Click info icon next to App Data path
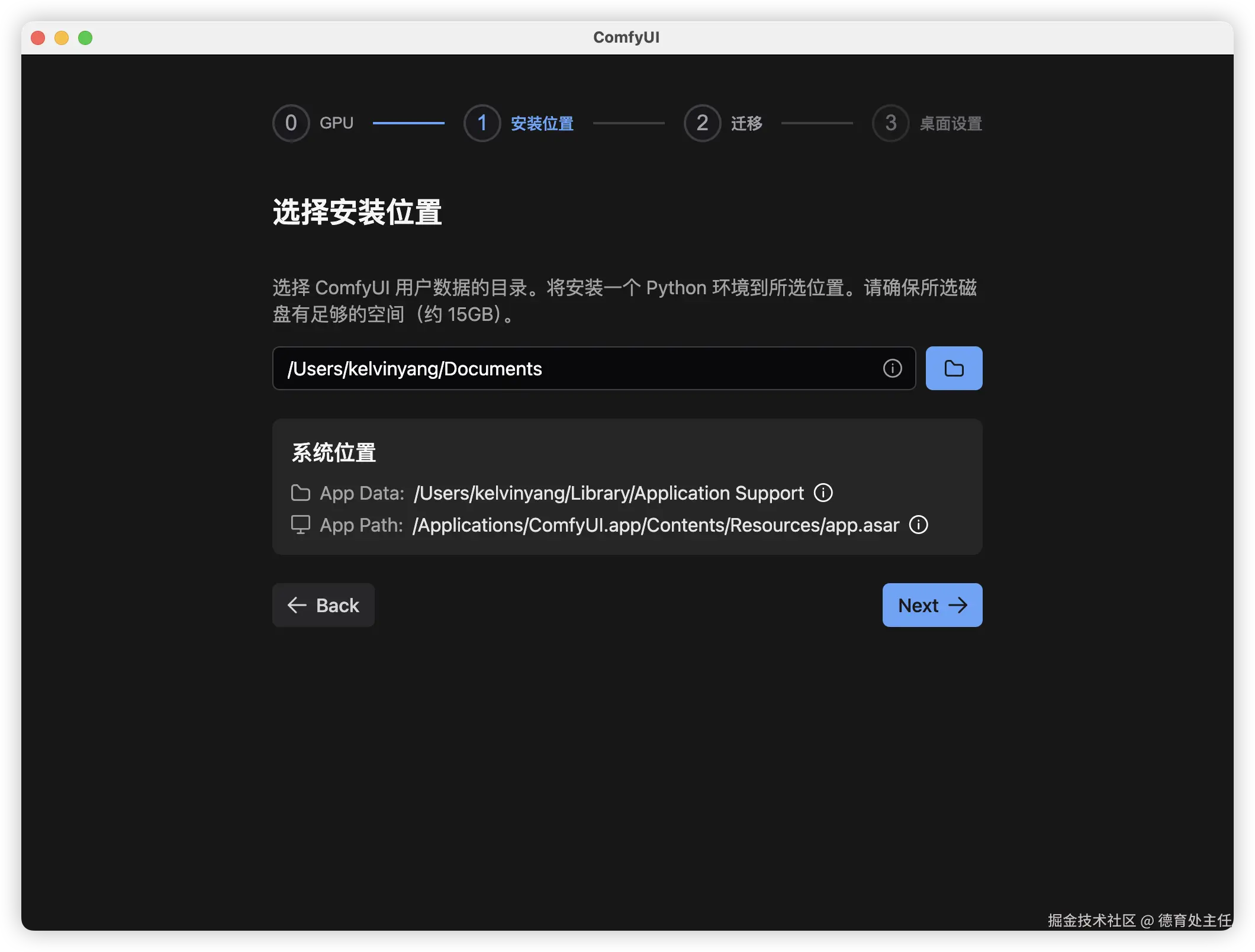The height and width of the screenshot is (952, 1255). click(823, 493)
